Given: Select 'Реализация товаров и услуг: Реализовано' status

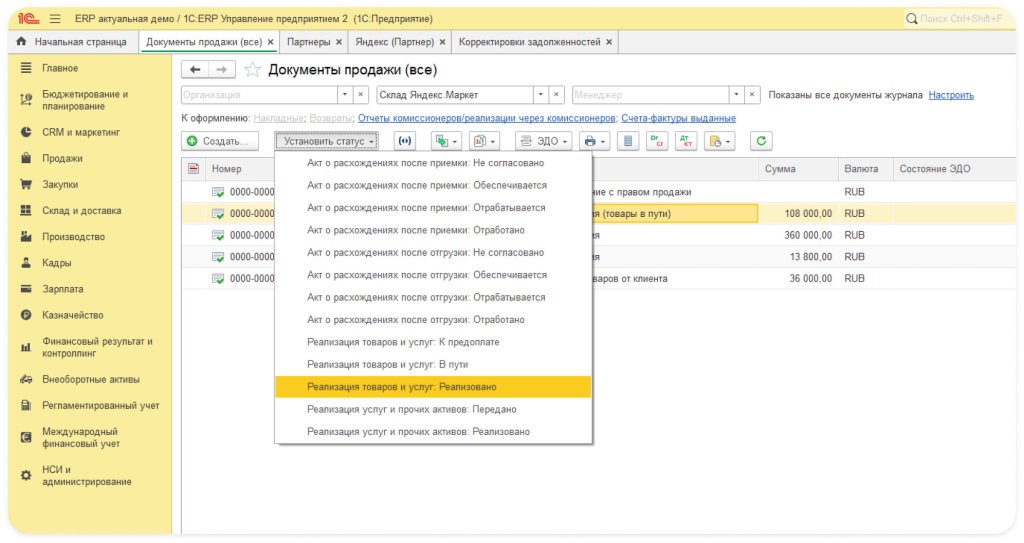Looking at the screenshot, I should click(x=401, y=387).
